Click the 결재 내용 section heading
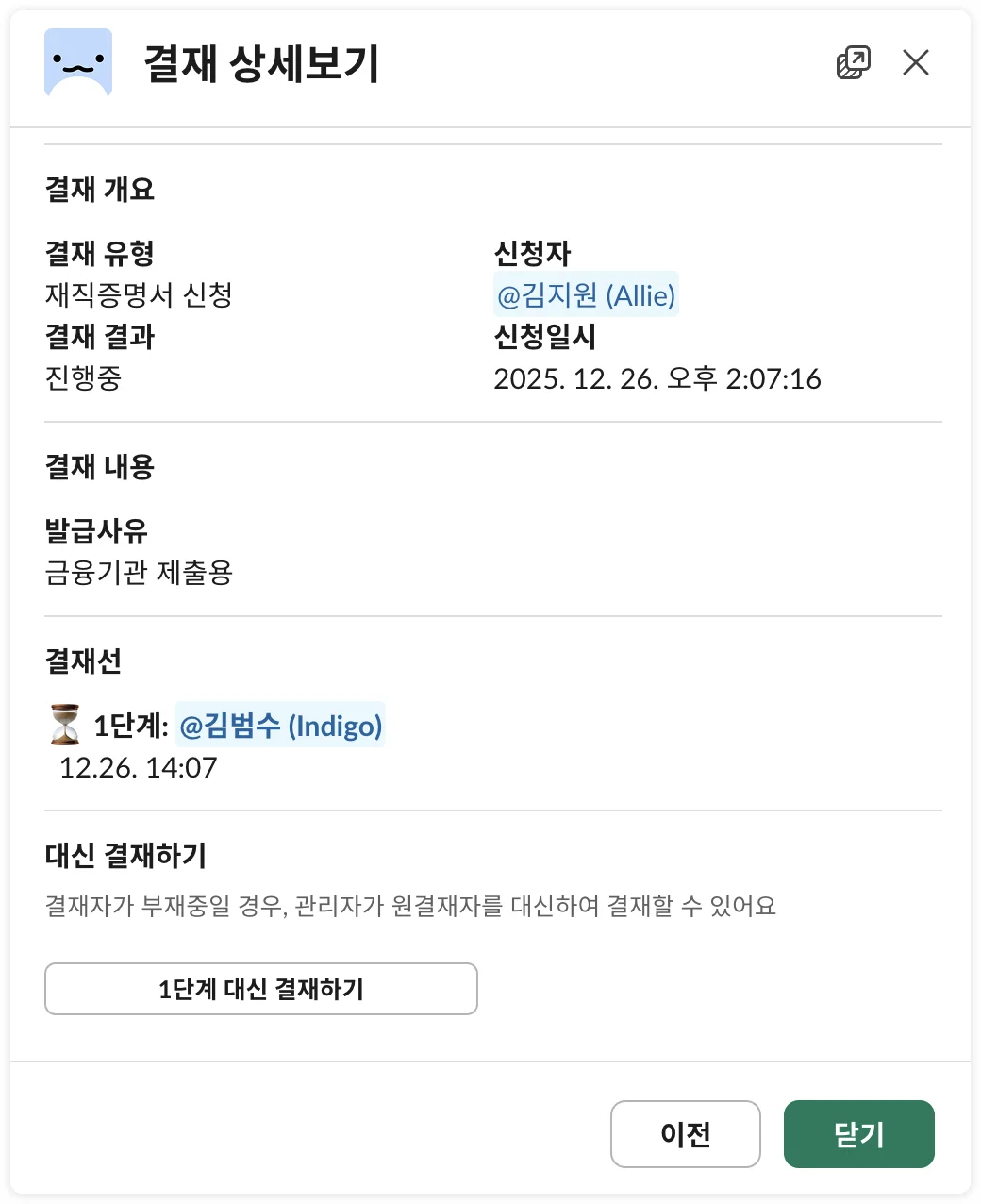The image size is (981, 1204). point(99,467)
